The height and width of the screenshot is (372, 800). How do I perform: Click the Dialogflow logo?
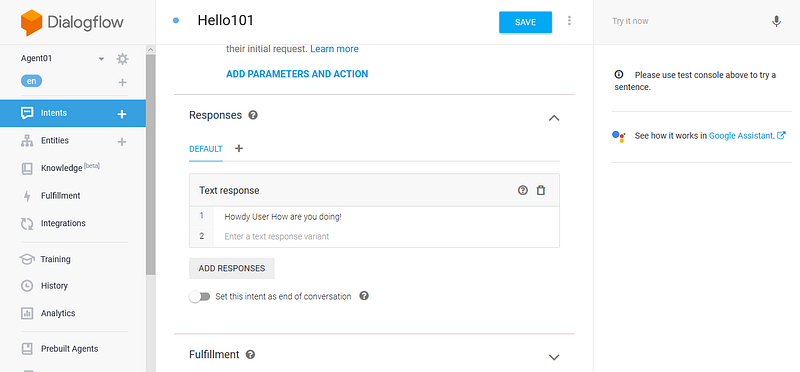pyautogui.click(x=72, y=22)
